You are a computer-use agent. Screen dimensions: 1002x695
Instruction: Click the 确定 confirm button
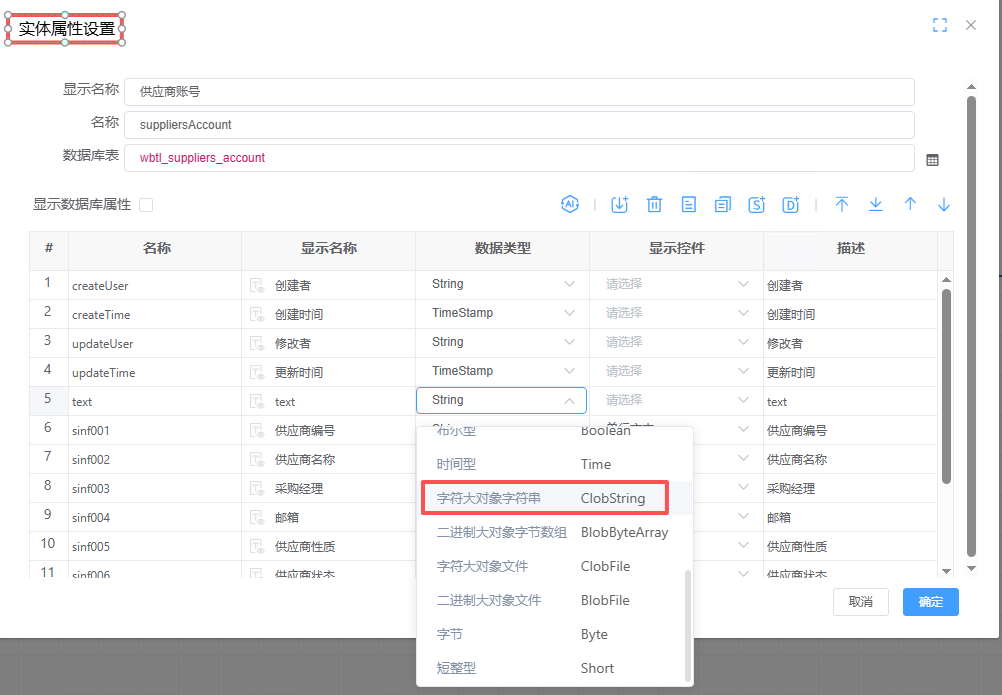(x=930, y=602)
